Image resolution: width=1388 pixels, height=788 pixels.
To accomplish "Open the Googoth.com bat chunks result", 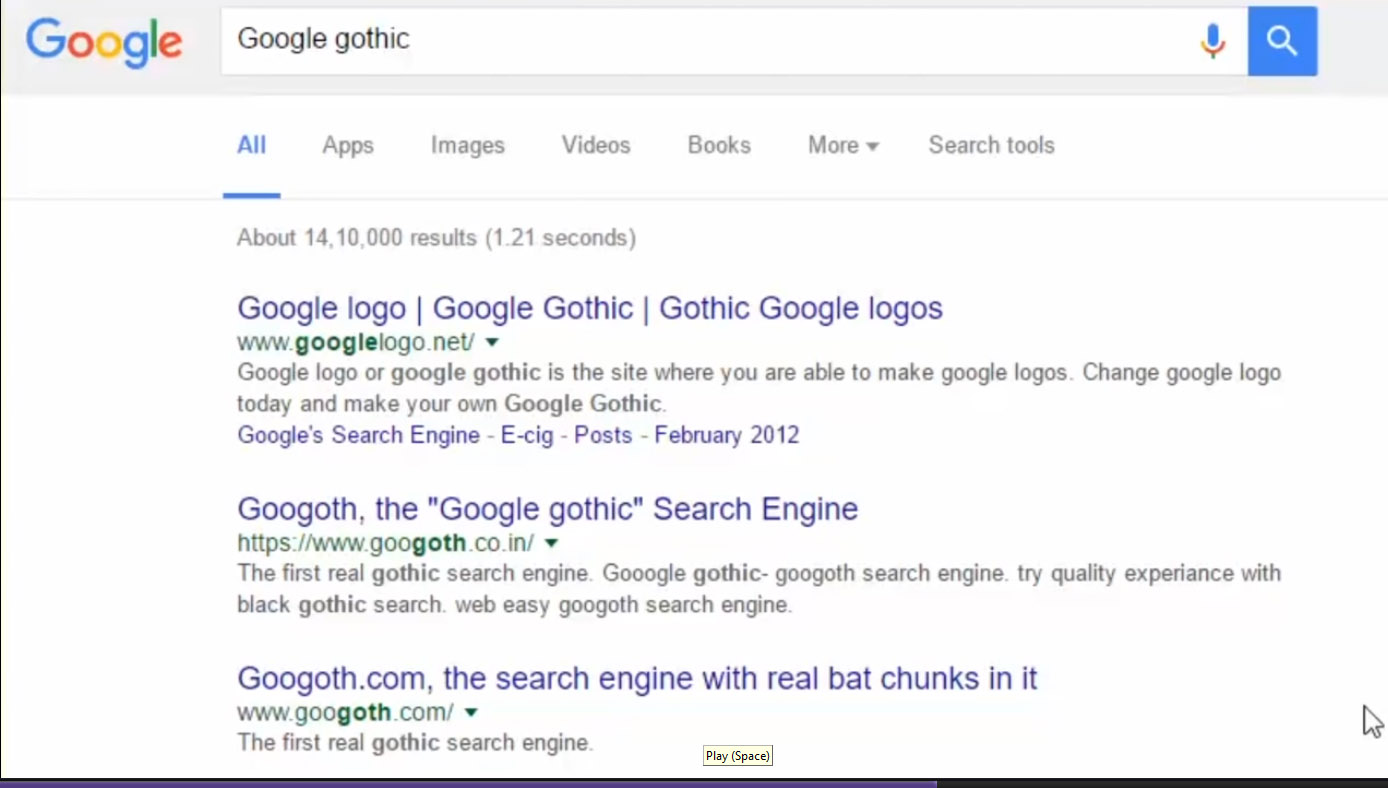I will click(636, 679).
